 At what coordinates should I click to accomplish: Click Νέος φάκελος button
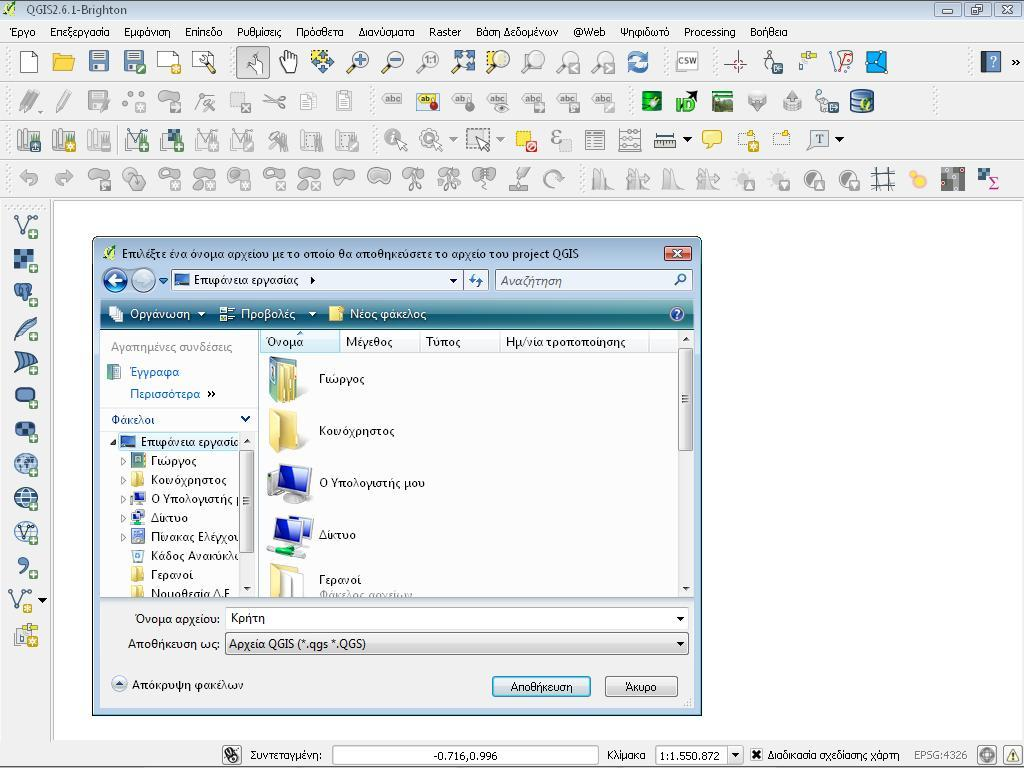377,314
